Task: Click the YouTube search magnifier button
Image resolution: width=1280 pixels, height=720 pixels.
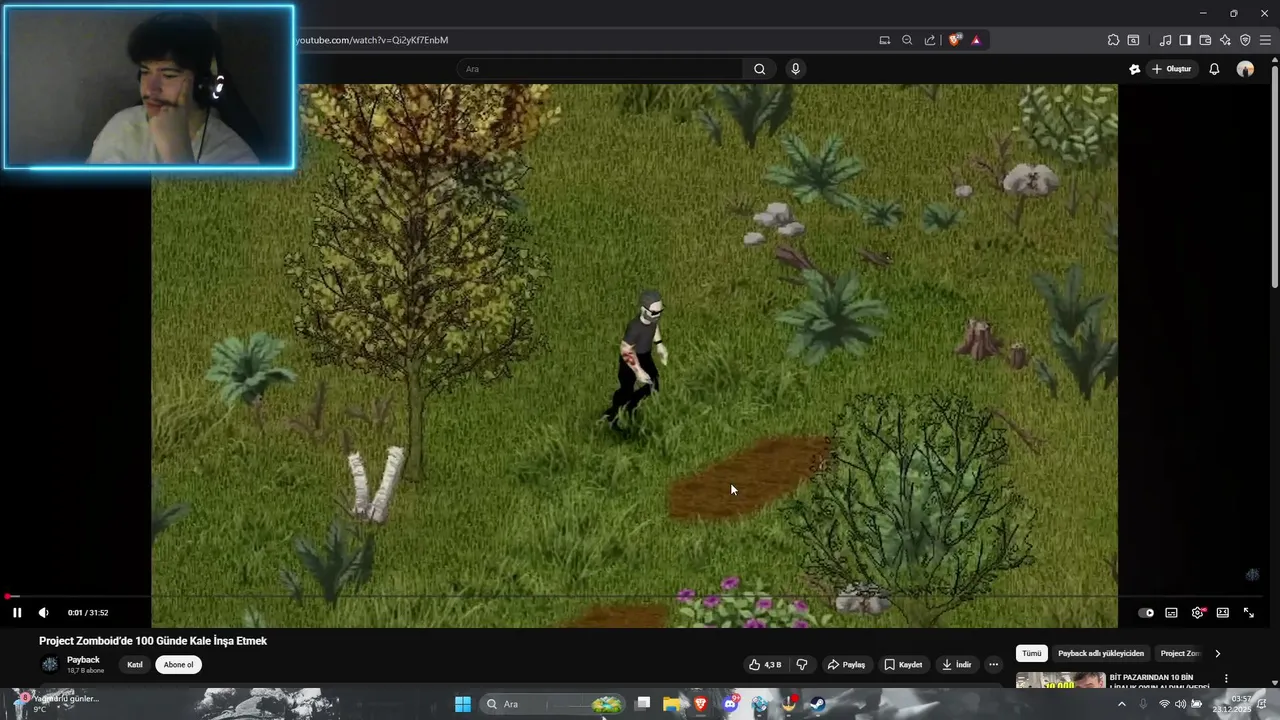Action: [x=760, y=69]
